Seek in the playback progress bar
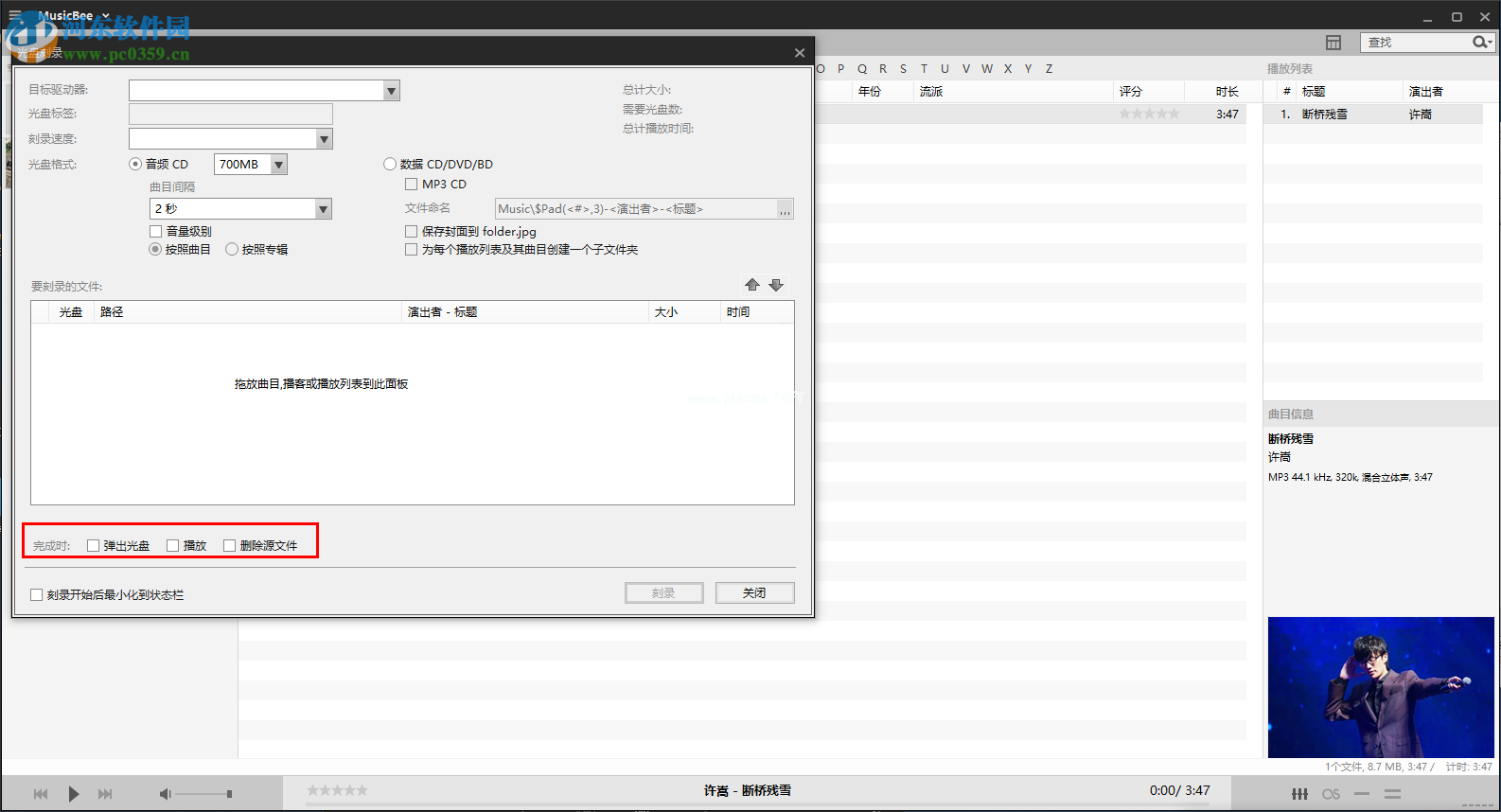 (x=757, y=806)
